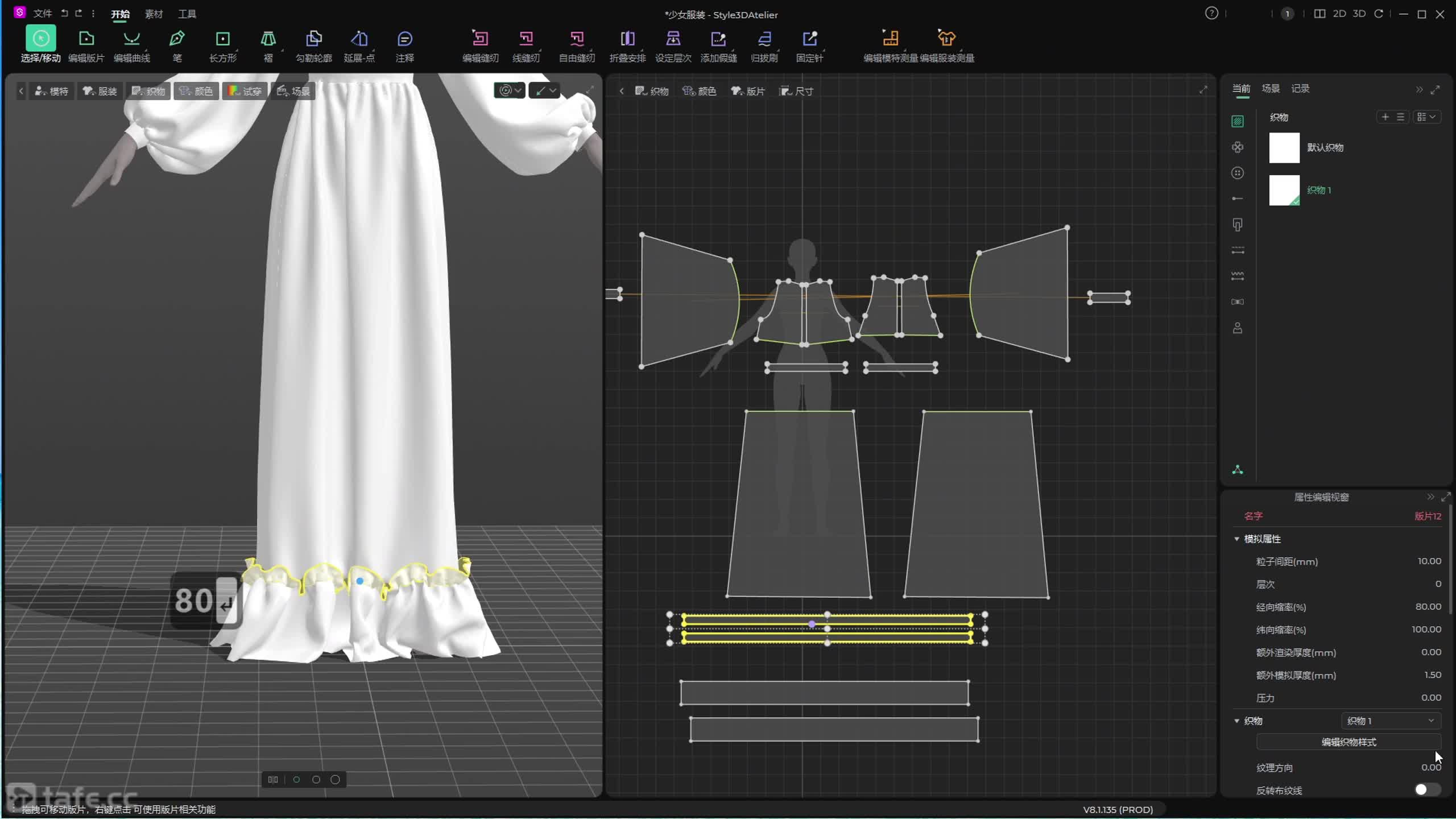The image size is (1456, 819).
Task: Toggle the 试穿 try-on view button
Action: click(245, 91)
